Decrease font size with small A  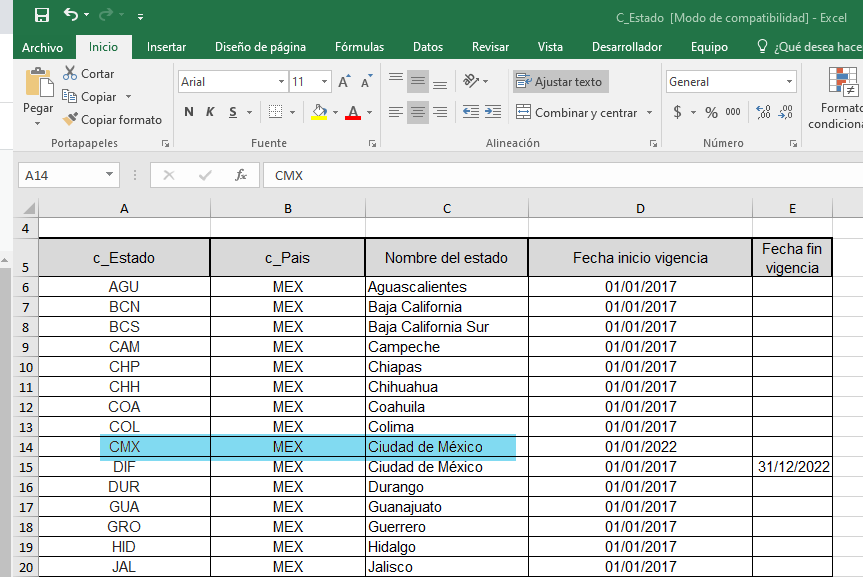pos(366,81)
